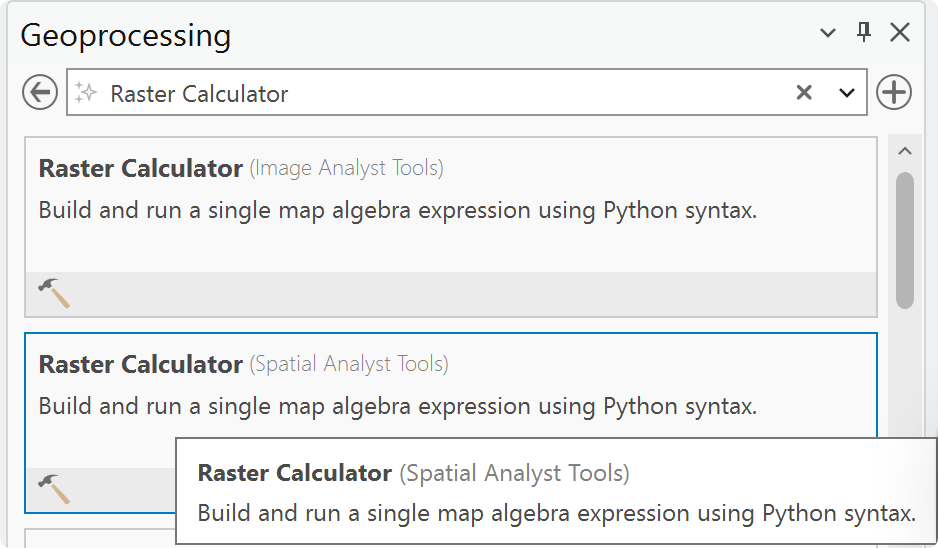Click the Image Analyst result footer bar
The height and width of the screenshot is (548, 938).
coord(451,294)
